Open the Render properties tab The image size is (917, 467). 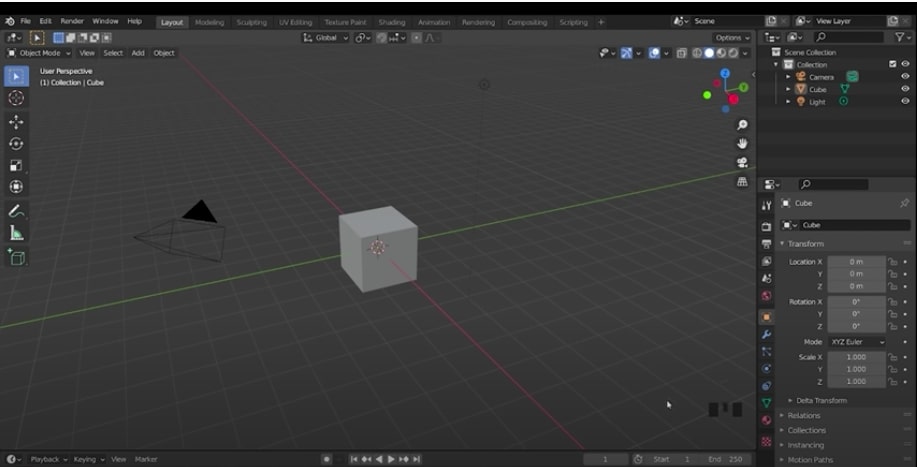click(x=767, y=227)
